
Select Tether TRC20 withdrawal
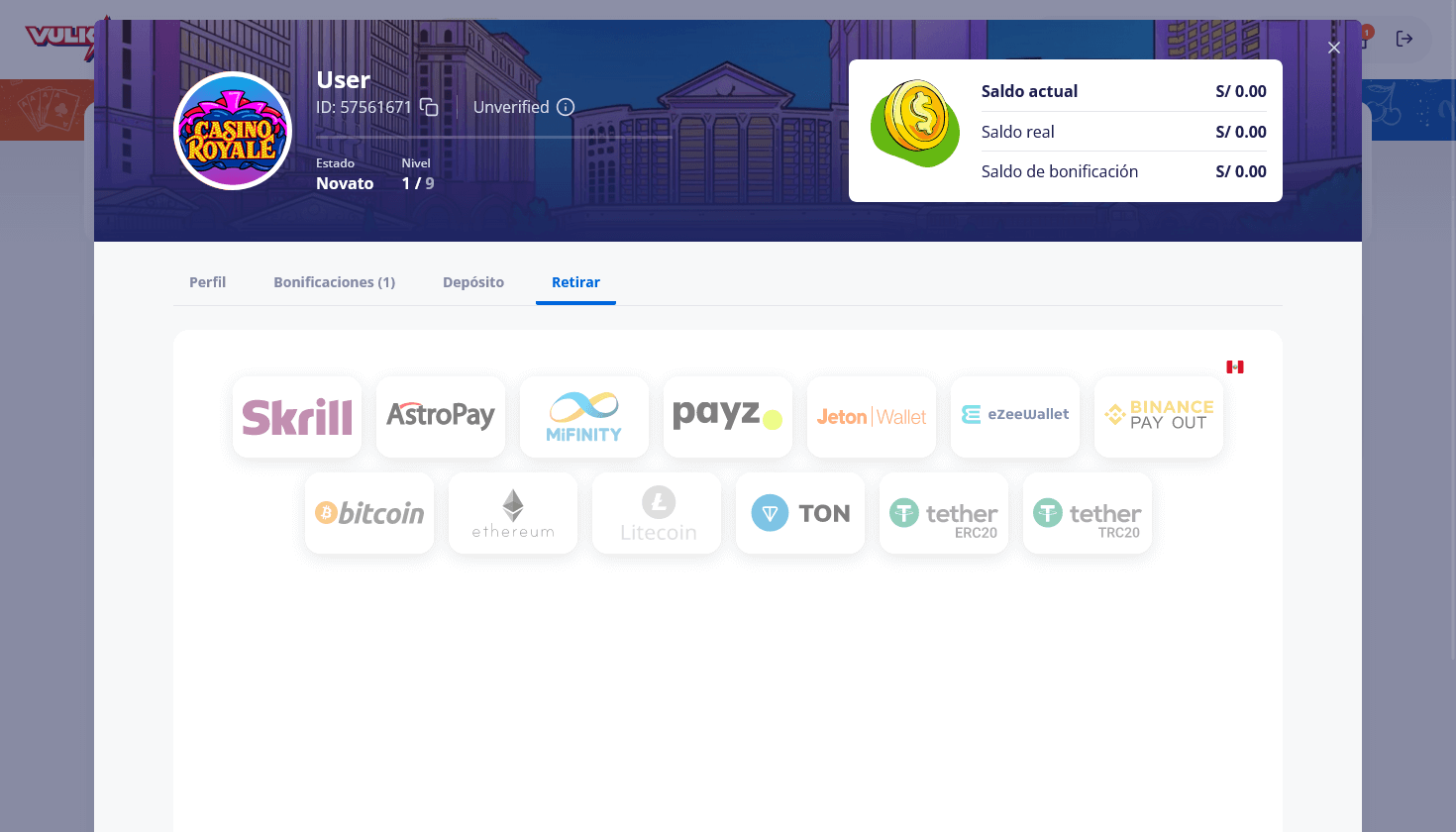tap(1088, 513)
